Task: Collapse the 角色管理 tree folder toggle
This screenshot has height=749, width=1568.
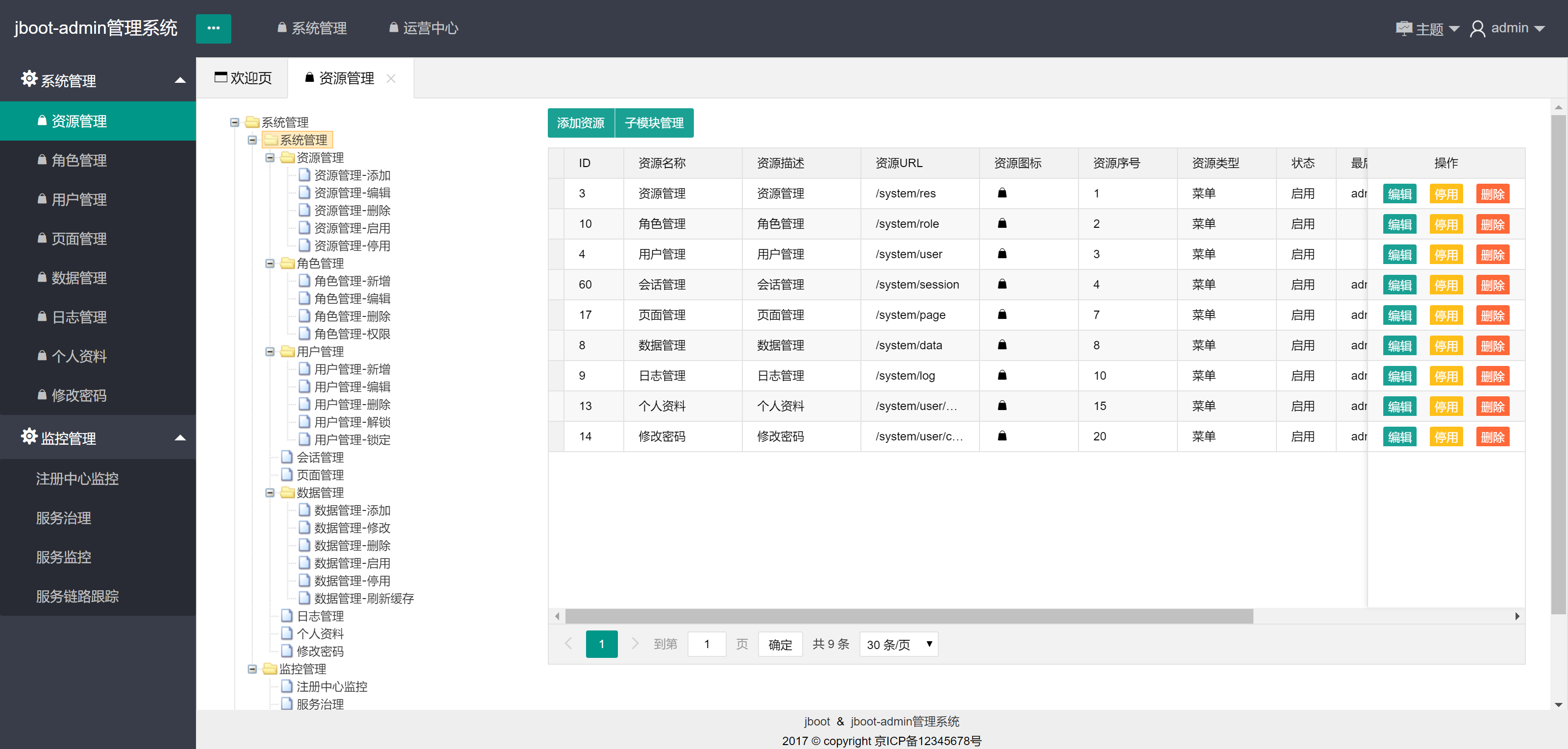Action: [x=269, y=264]
